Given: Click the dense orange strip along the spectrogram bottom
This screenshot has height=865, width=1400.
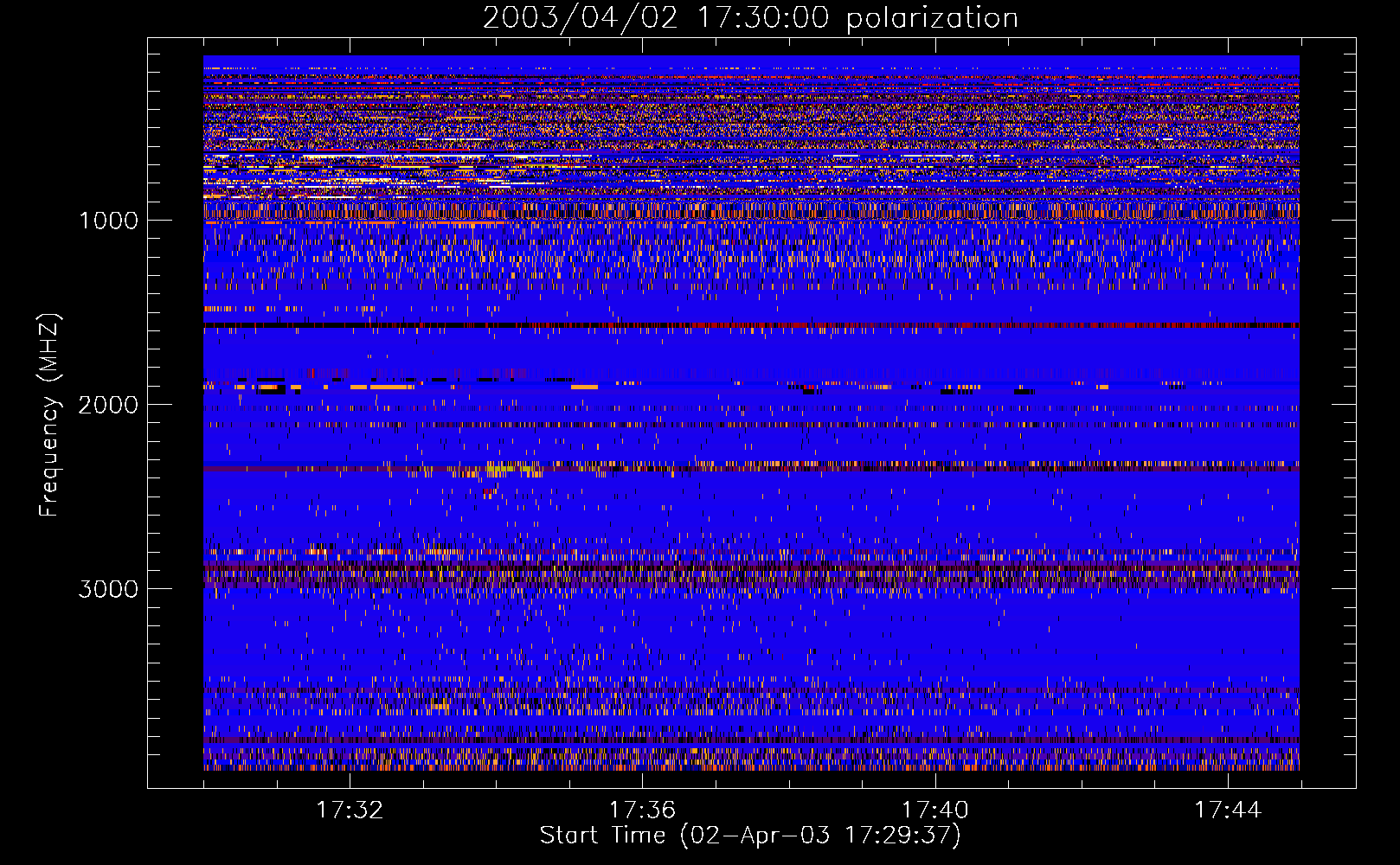Looking at the screenshot, I should (x=749, y=766).
